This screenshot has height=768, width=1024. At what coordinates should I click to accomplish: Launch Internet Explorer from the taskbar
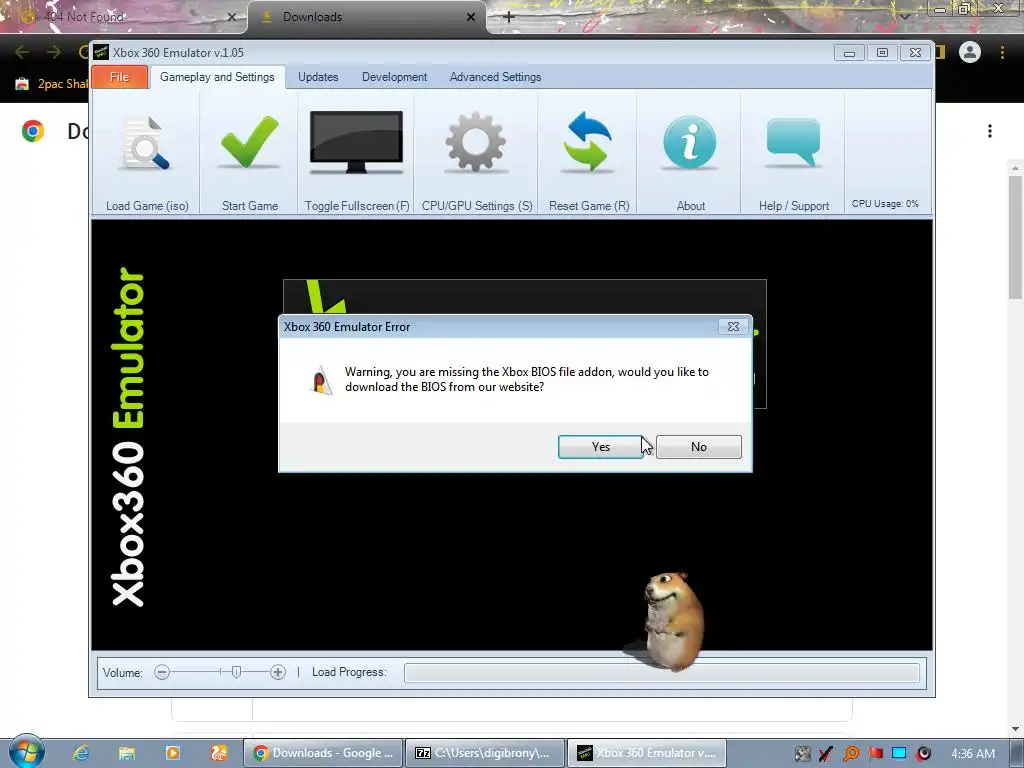click(81, 753)
